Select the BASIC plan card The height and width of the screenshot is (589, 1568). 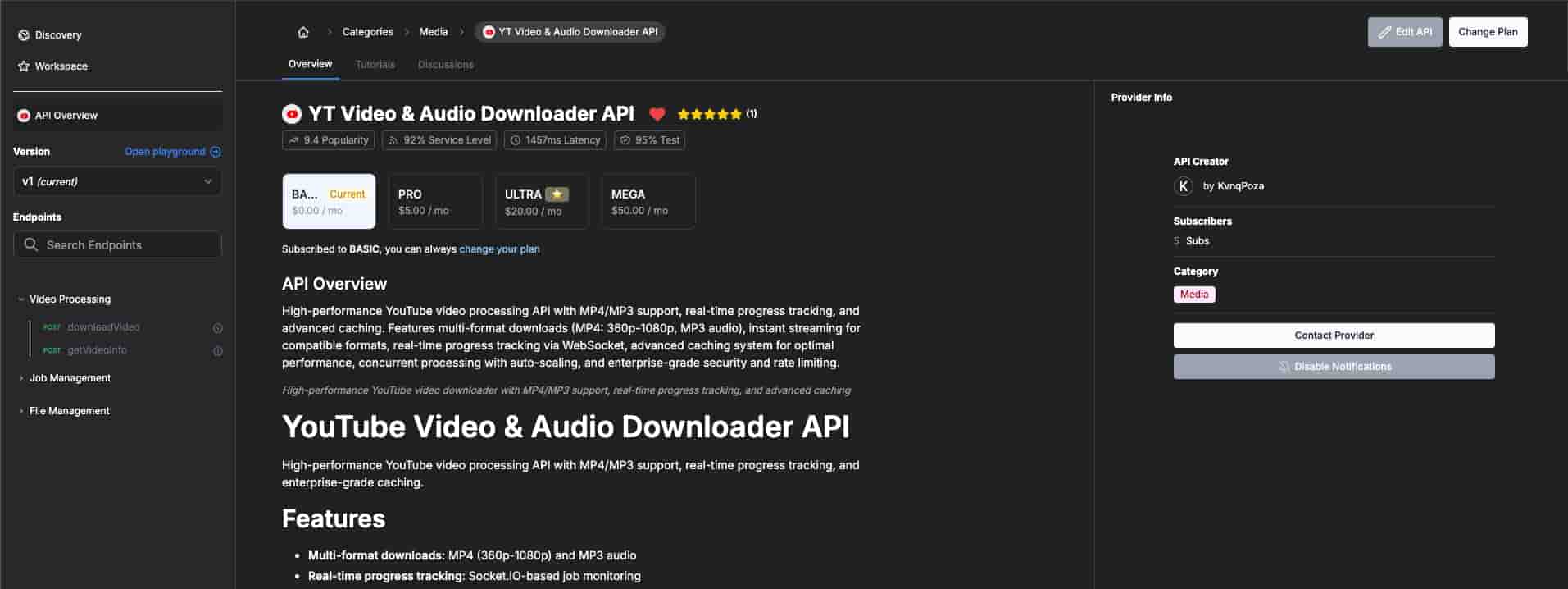(x=329, y=201)
